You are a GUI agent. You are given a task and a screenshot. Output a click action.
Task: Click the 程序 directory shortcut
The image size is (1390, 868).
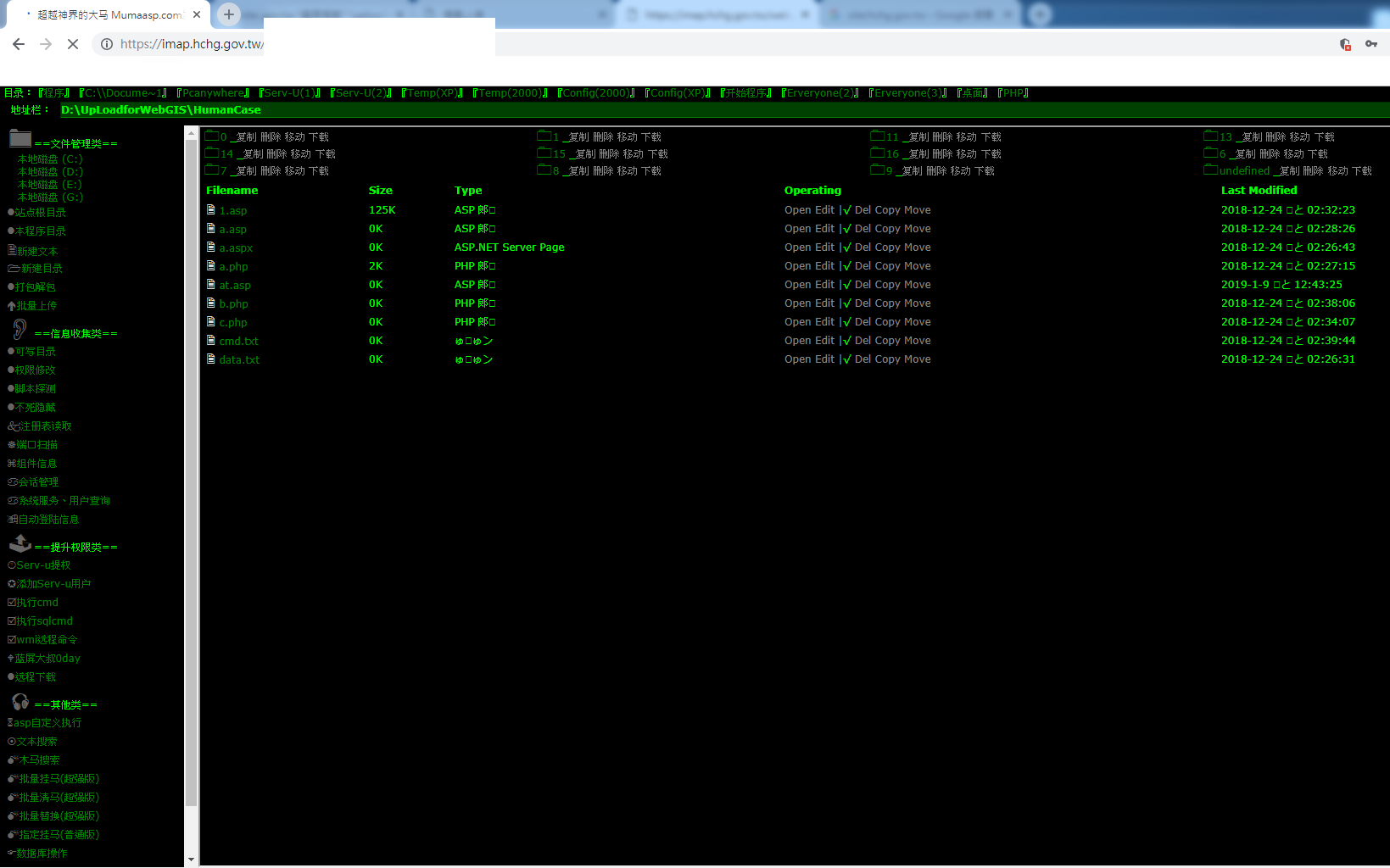click(x=54, y=92)
